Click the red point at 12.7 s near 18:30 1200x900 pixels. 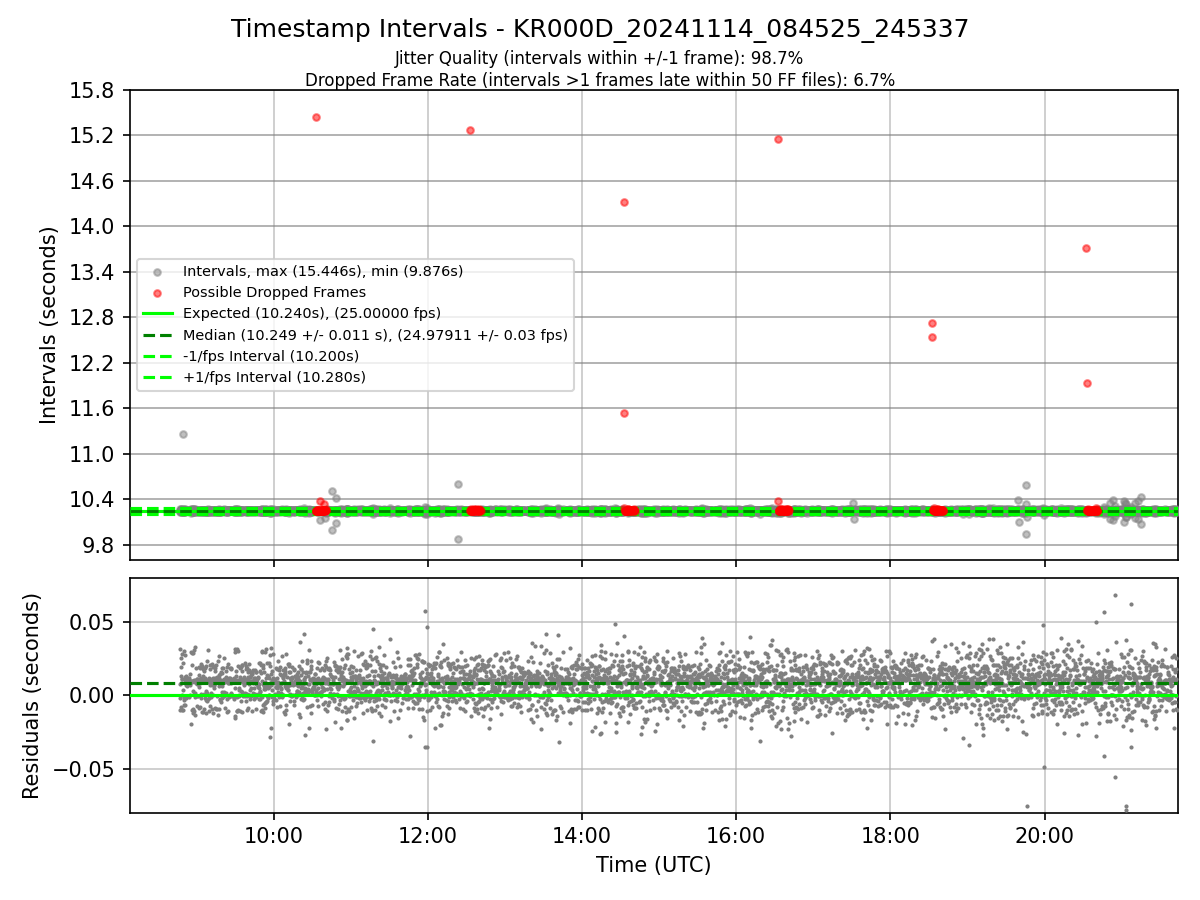tap(932, 323)
